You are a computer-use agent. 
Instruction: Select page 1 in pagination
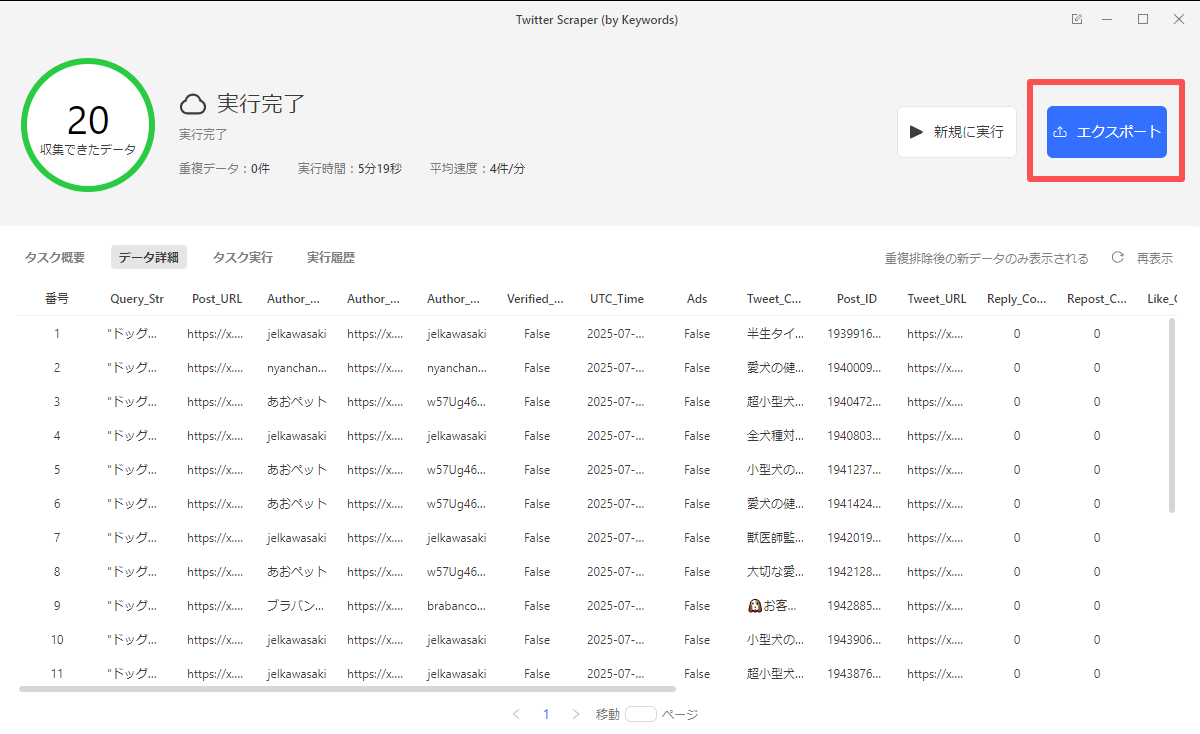(546, 714)
